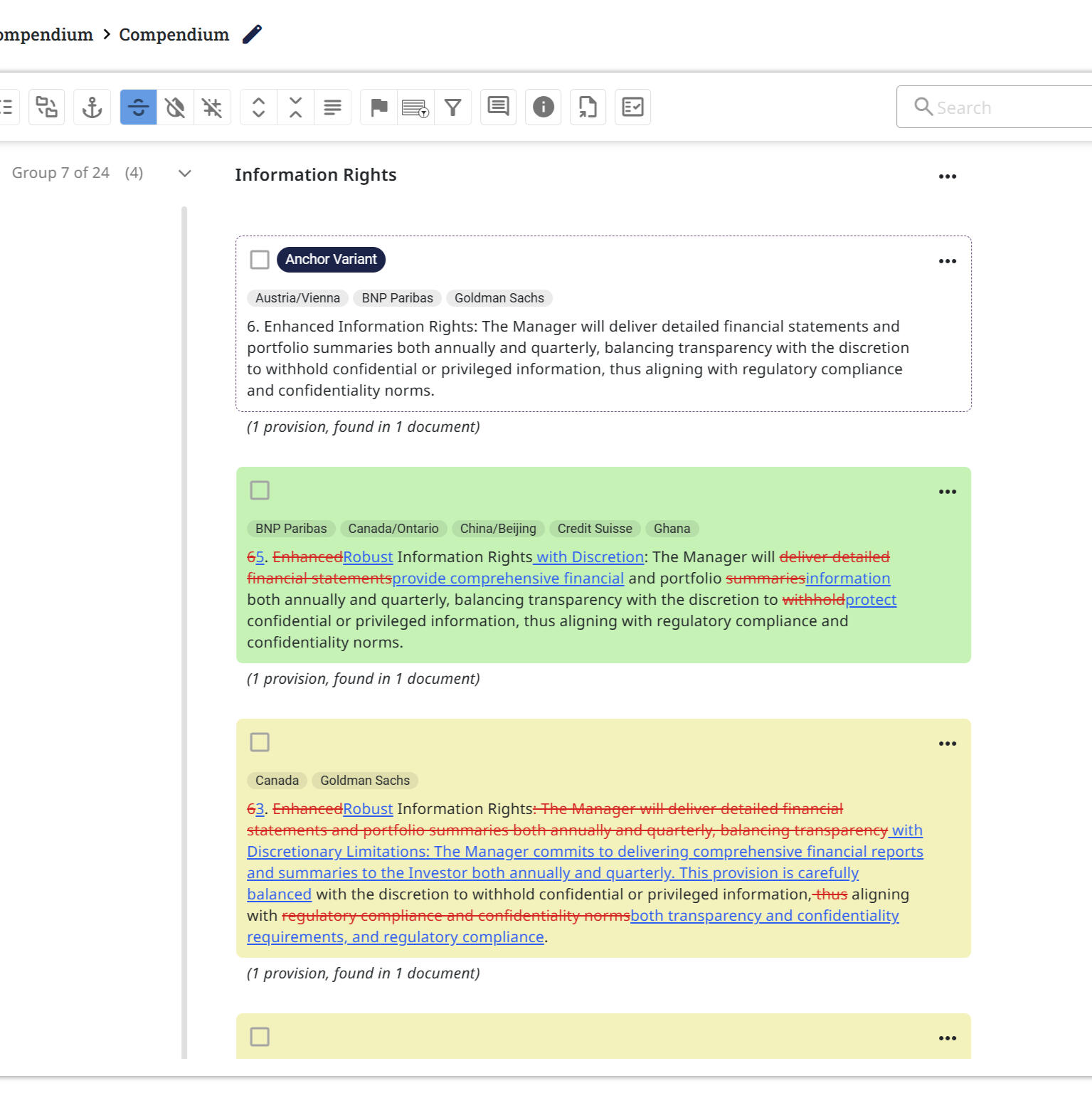Click the Goldman Sachs tag on anchor variant
The image size is (1092, 1093).
tap(499, 298)
